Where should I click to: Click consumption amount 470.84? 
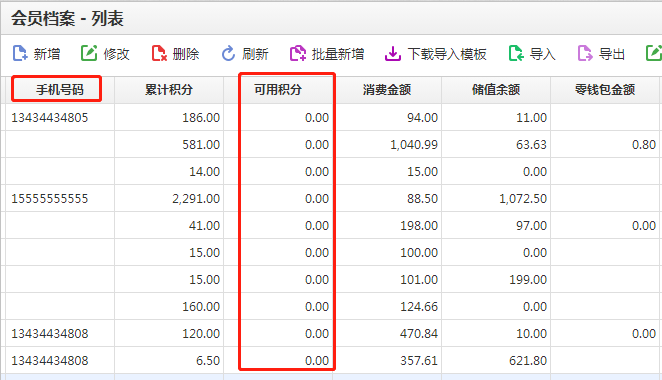click(x=419, y=334)
